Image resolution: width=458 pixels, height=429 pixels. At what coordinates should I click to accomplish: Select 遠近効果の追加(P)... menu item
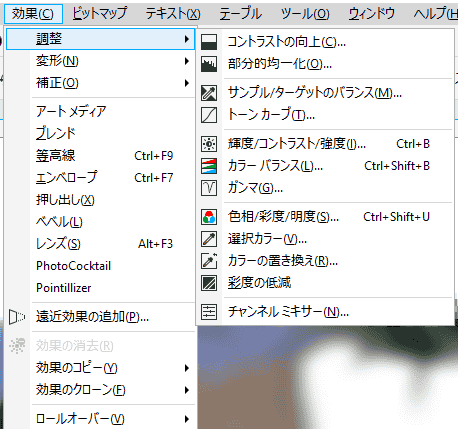pyautogui.click(x=100, y=317)
